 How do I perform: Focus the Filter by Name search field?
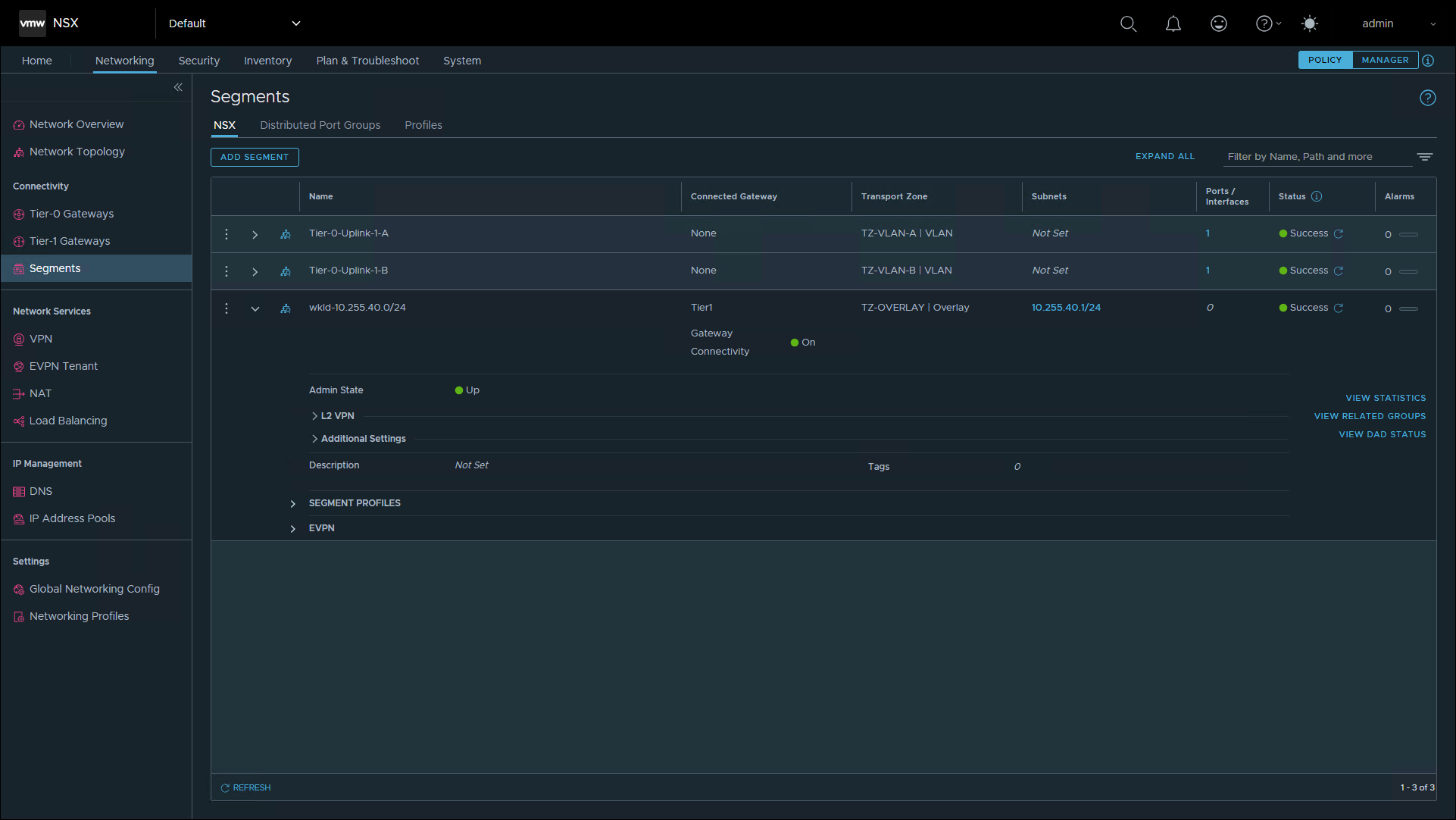coord(1317,157)
